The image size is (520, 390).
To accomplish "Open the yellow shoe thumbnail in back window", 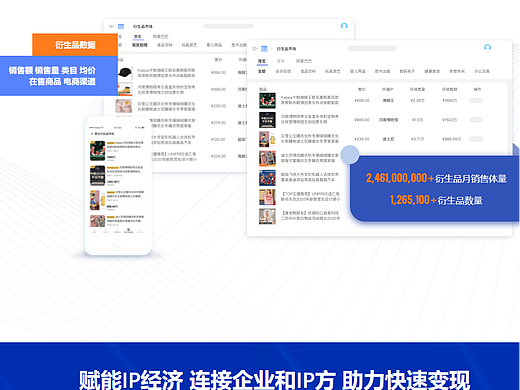I will 124,89.
